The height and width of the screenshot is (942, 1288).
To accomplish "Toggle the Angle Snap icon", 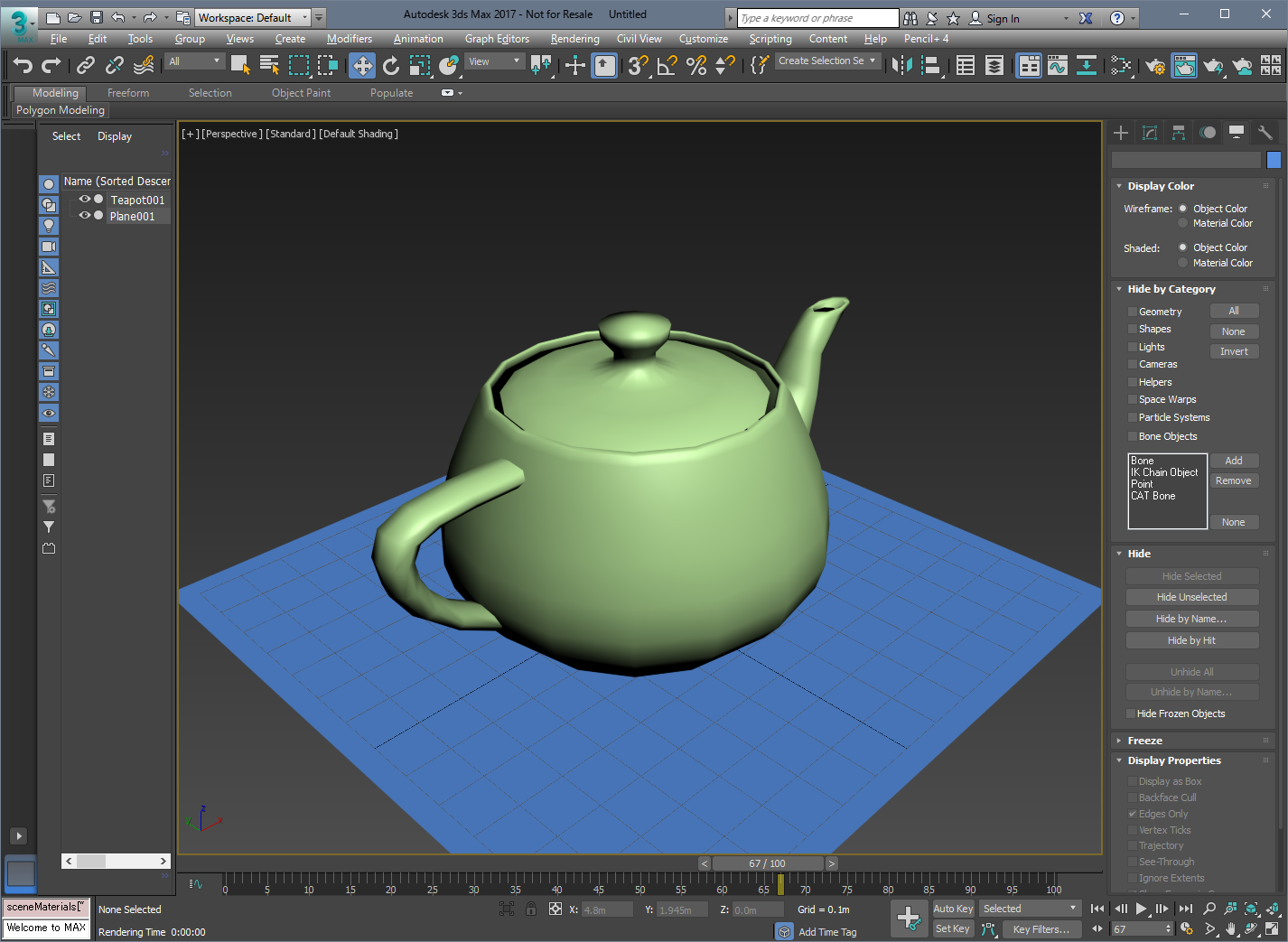I will point(667,65).
